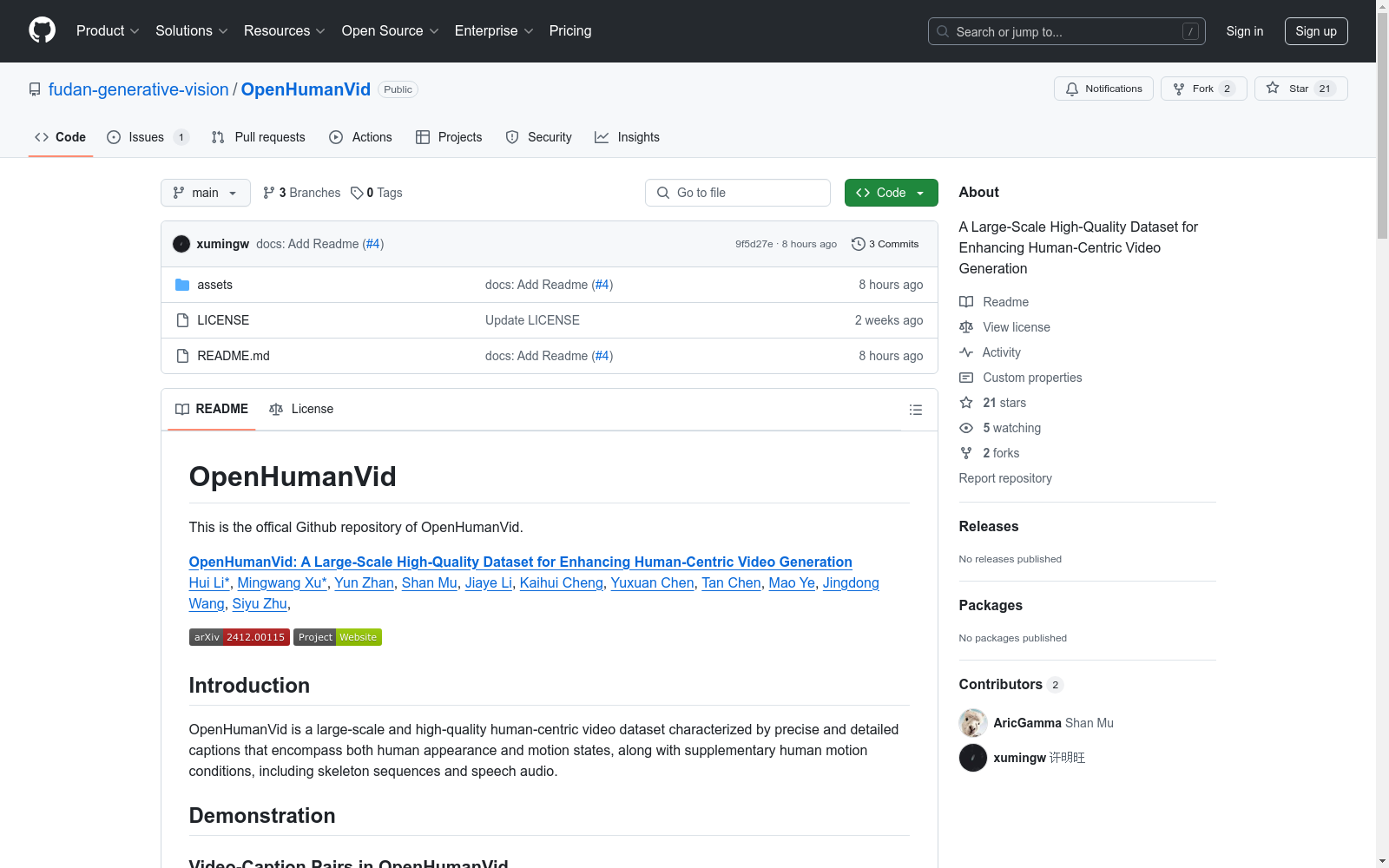This screenshot has height=868, width=1389.
Task: Click xumingw commit author avatar
Action: 181,244
